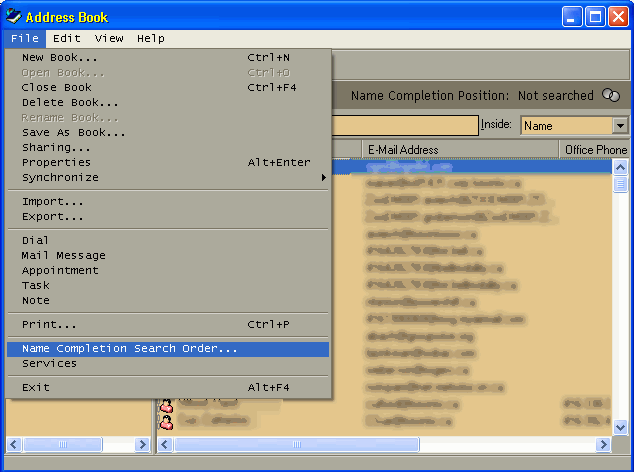
Task: Select the Dial menu item
Action: click(x=168, y=240)
